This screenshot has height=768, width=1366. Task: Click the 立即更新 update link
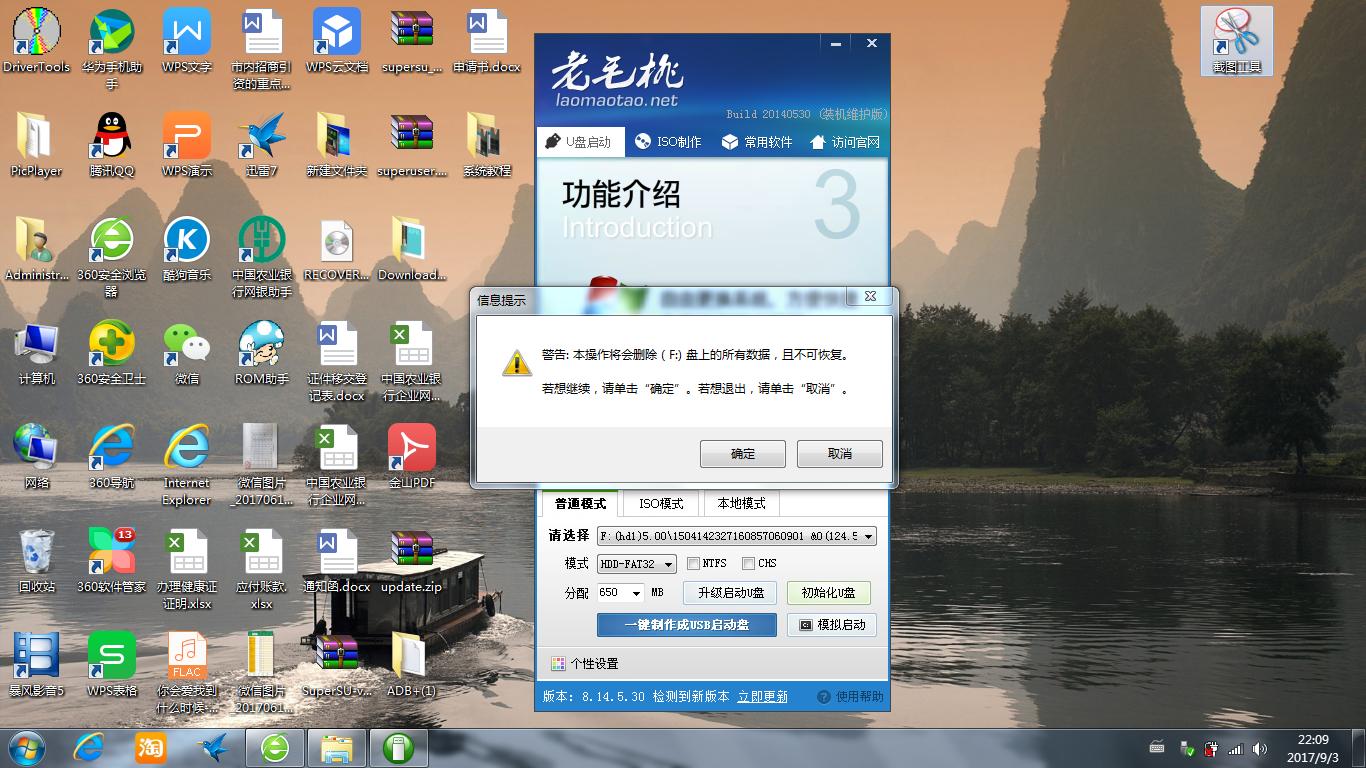pyautogui.click(x=764, y=696)
